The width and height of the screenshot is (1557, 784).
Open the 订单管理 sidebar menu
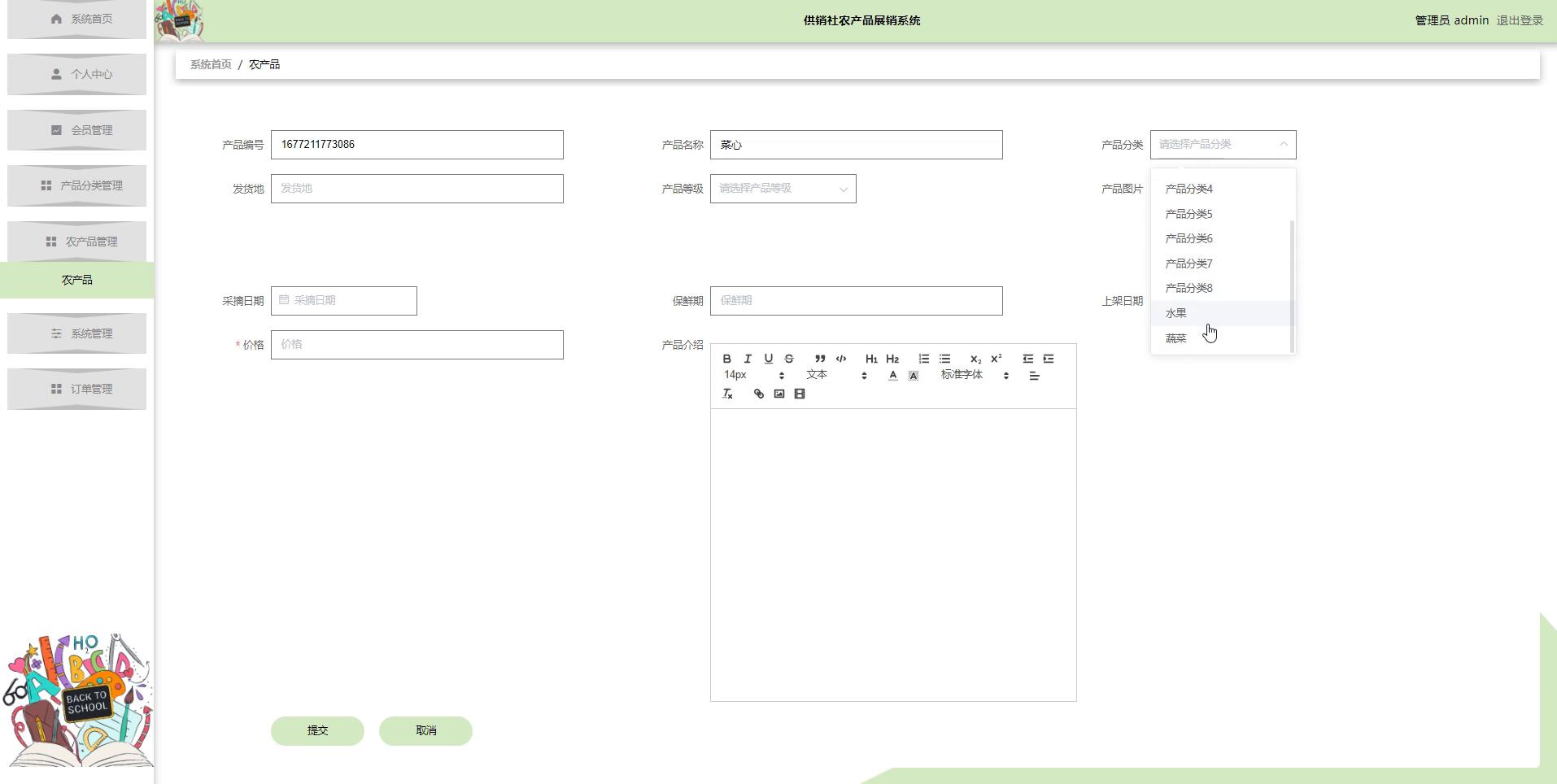(77, 389)
